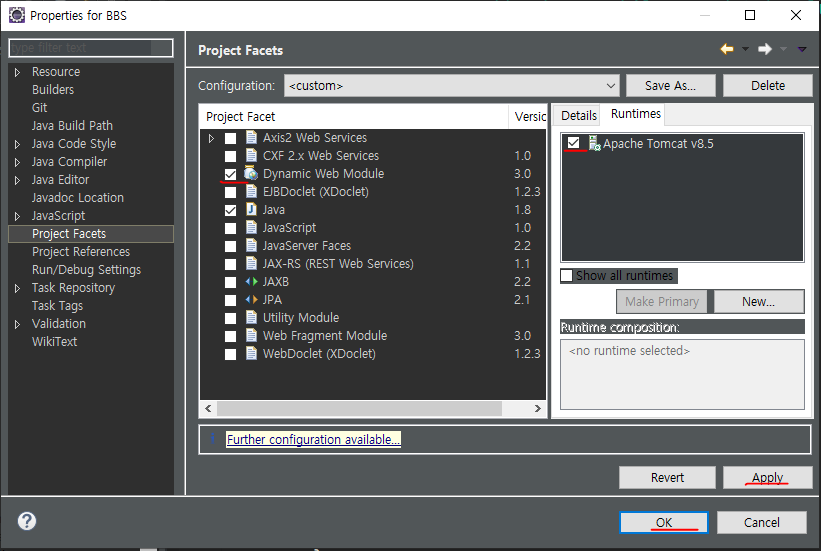Click the Utility Module document icon
Image resolution: width=821 pixels, height=551 pixels.
click(251, 317)
